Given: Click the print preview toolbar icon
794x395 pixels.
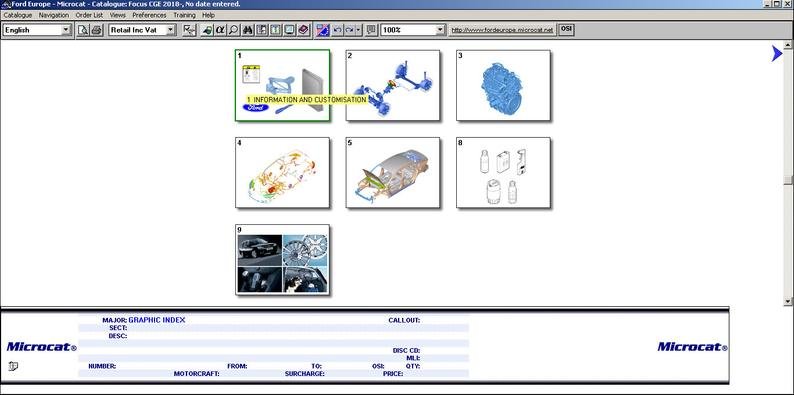Looking at the screenshot, I should tap(83, 30).
